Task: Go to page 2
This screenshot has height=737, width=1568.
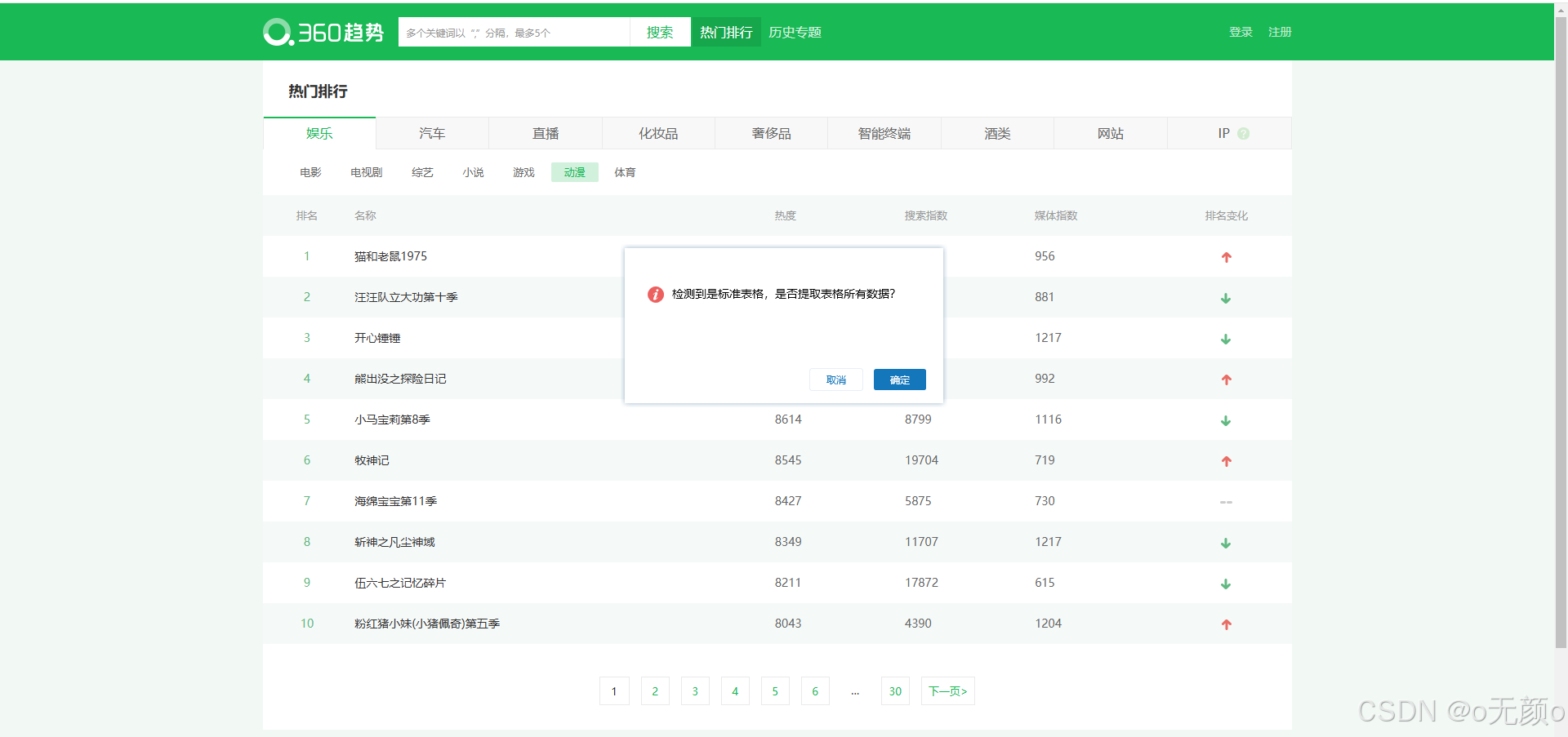Action: (655, 691)
